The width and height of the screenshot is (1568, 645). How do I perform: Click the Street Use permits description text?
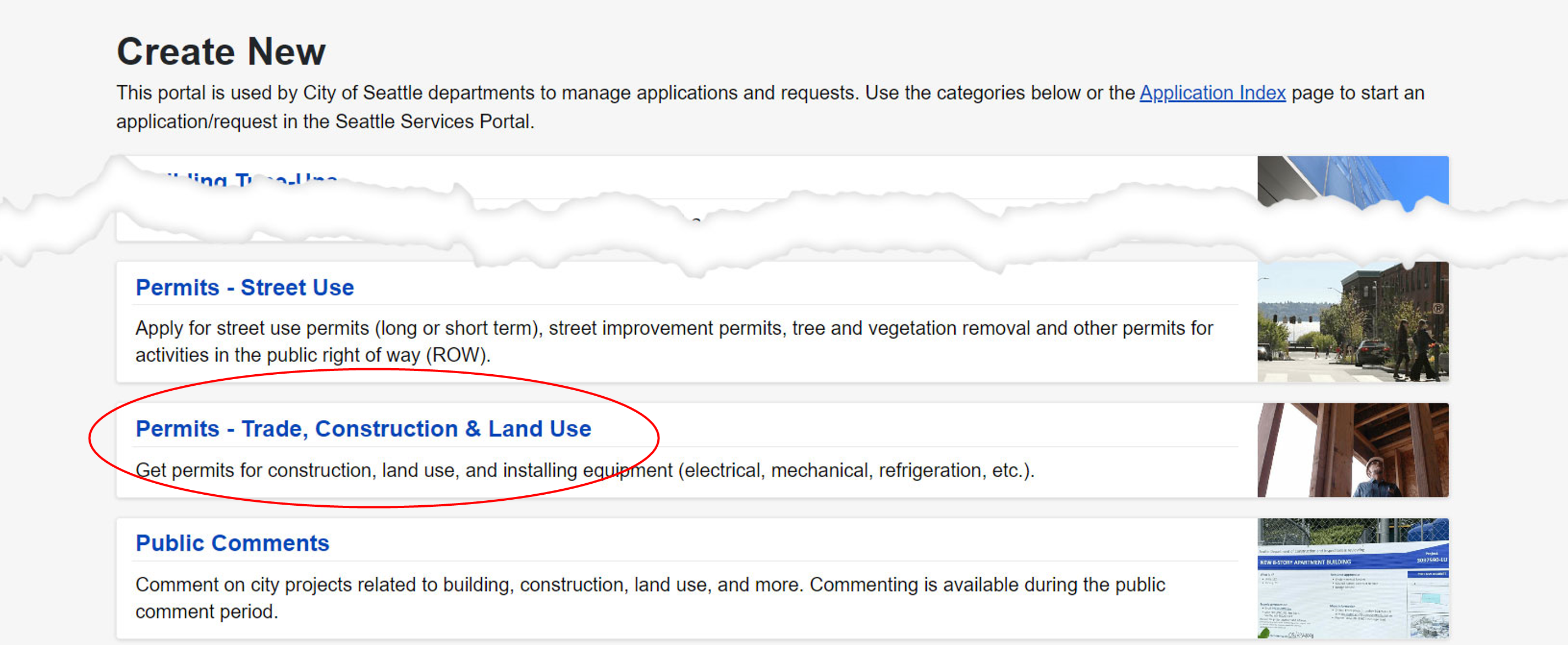(669, 341)
